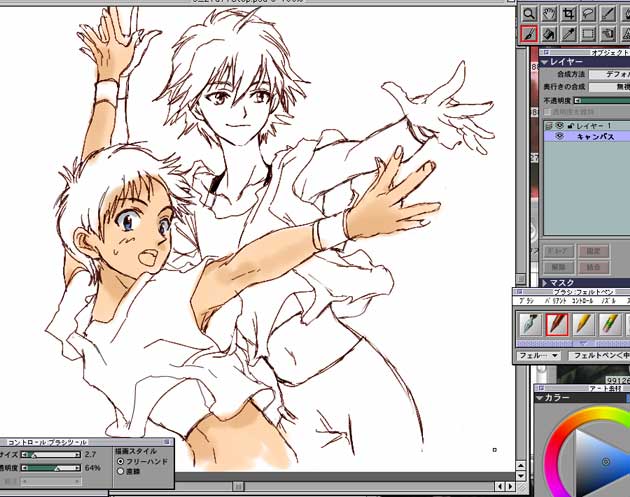Click the horizontal scrollbar thumb below canvas
Image resolution: width=630 pixels, height=497 pixels.
pyautogui.click(x=238, y=487)
